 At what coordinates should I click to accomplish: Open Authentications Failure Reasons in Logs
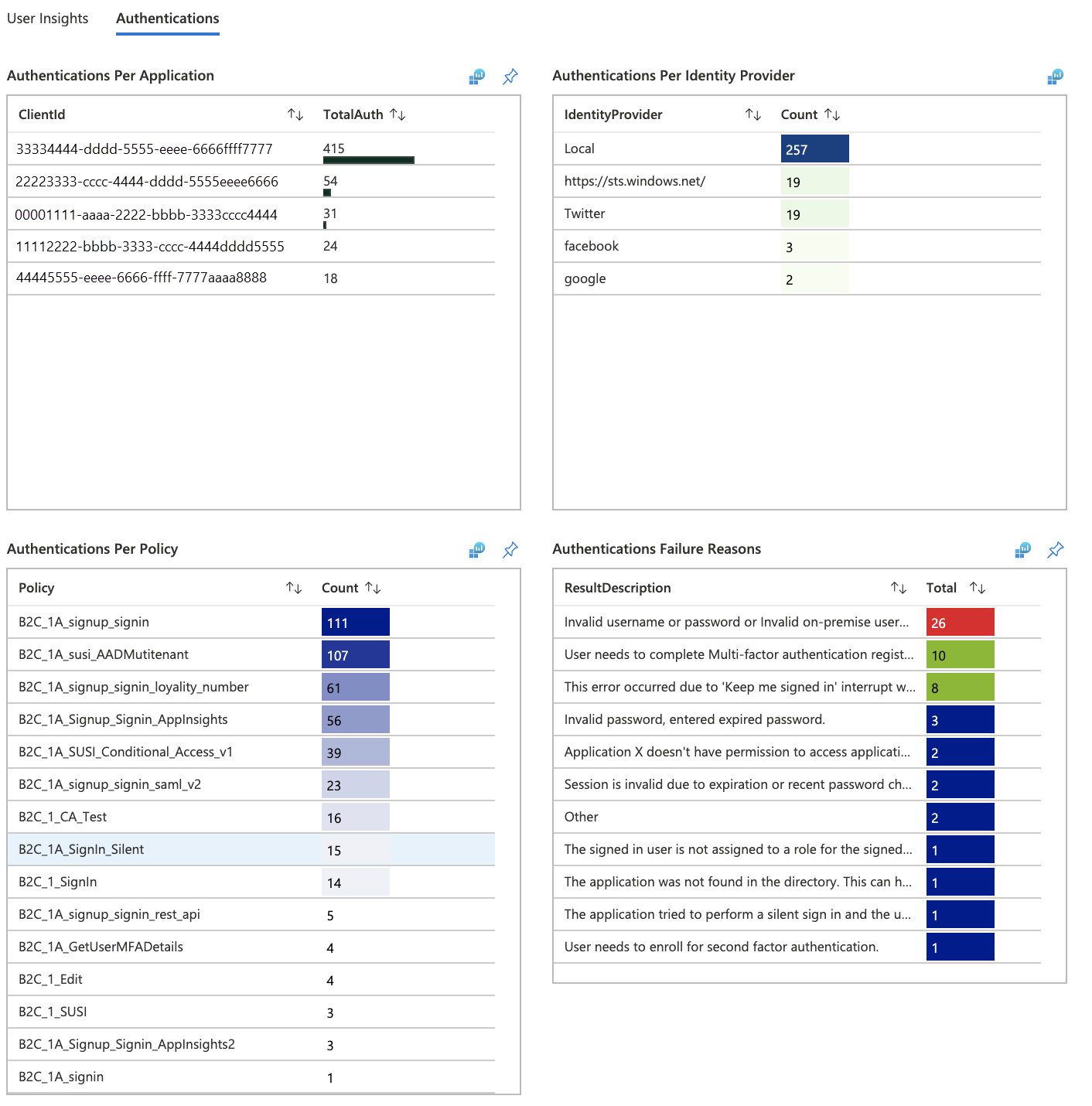click(x=1023, y=550)
